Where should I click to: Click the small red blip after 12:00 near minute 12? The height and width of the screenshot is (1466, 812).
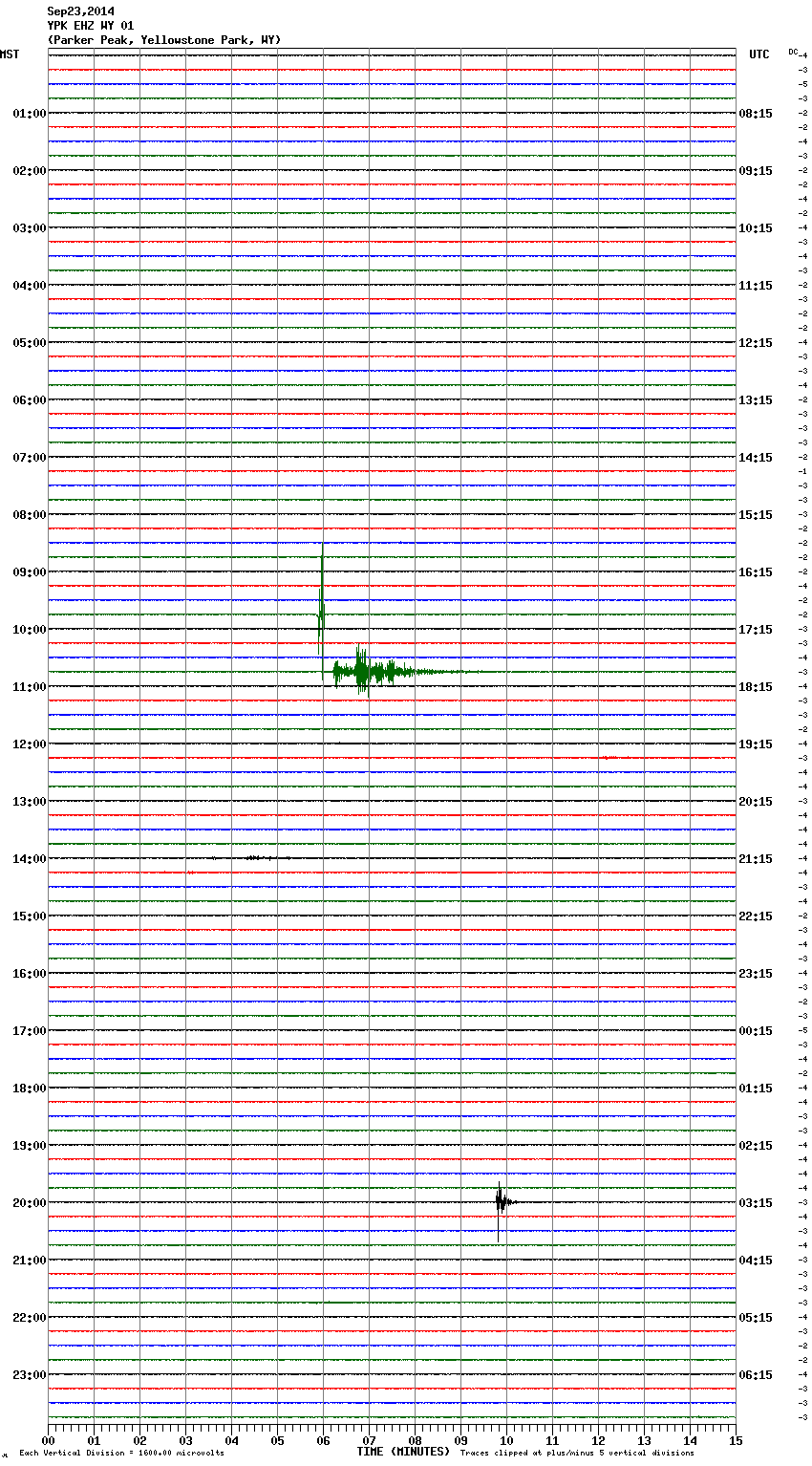coord(609,758)
